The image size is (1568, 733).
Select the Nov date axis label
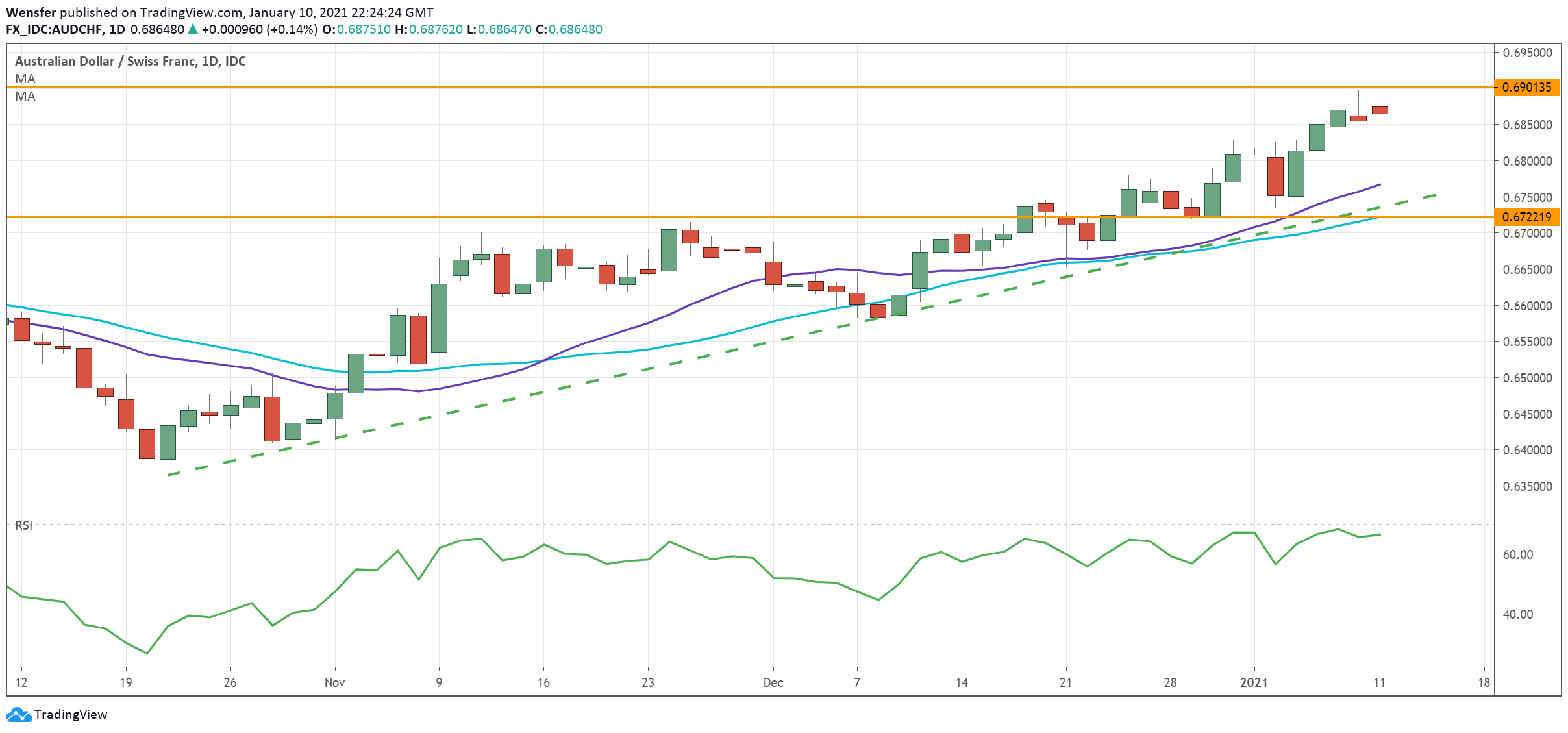pyautogui.click(x=334, y=682)
